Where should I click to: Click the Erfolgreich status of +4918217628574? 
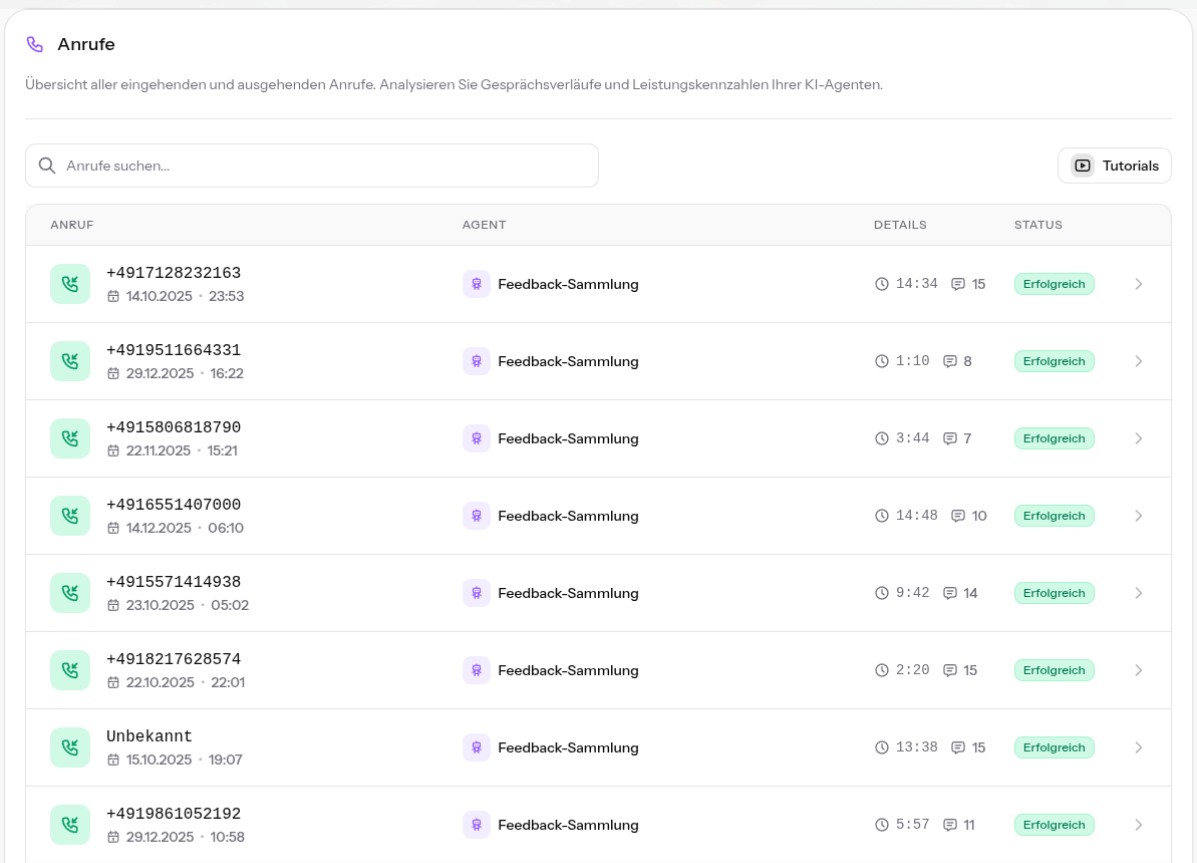(1054, 671)
